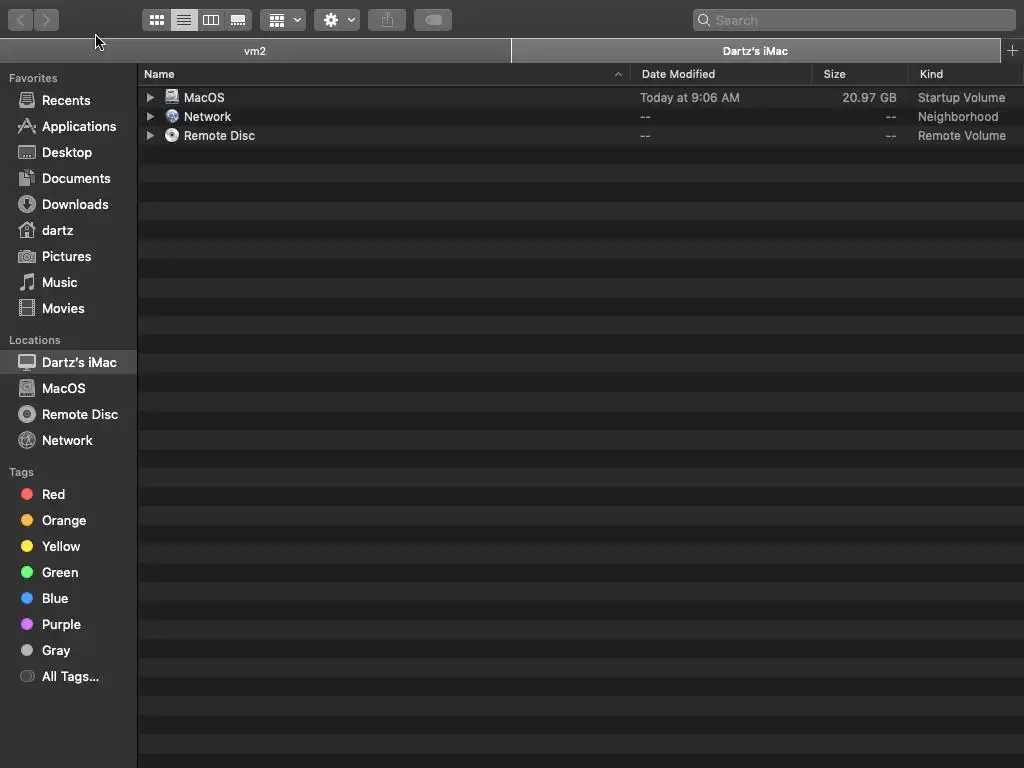Switch to gallery view
The width and height of the screenshot is (1024, 768).
pyautogui.click(x=238, y=20)
